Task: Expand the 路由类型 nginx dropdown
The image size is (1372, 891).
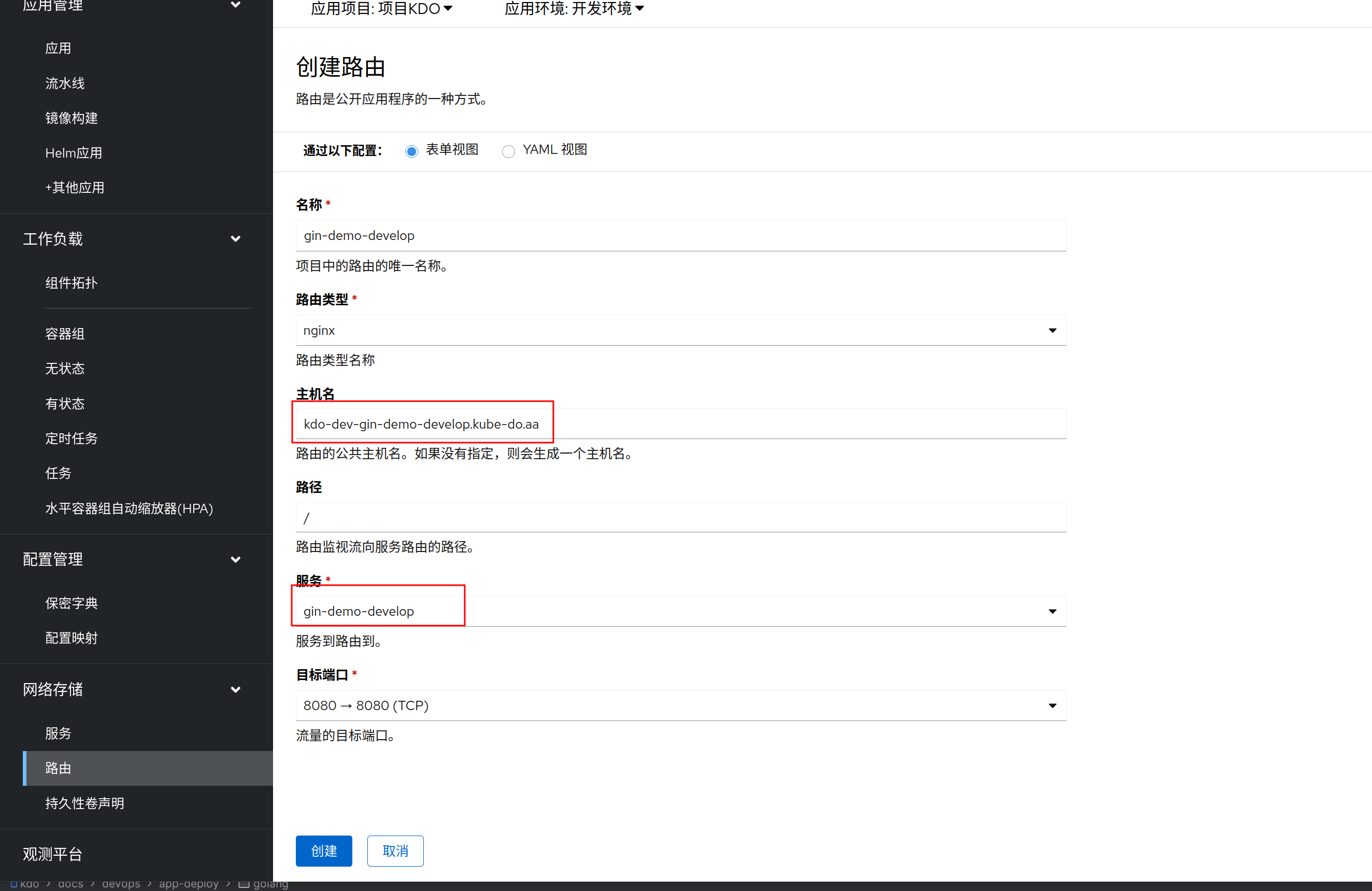Action: [680, 331]
